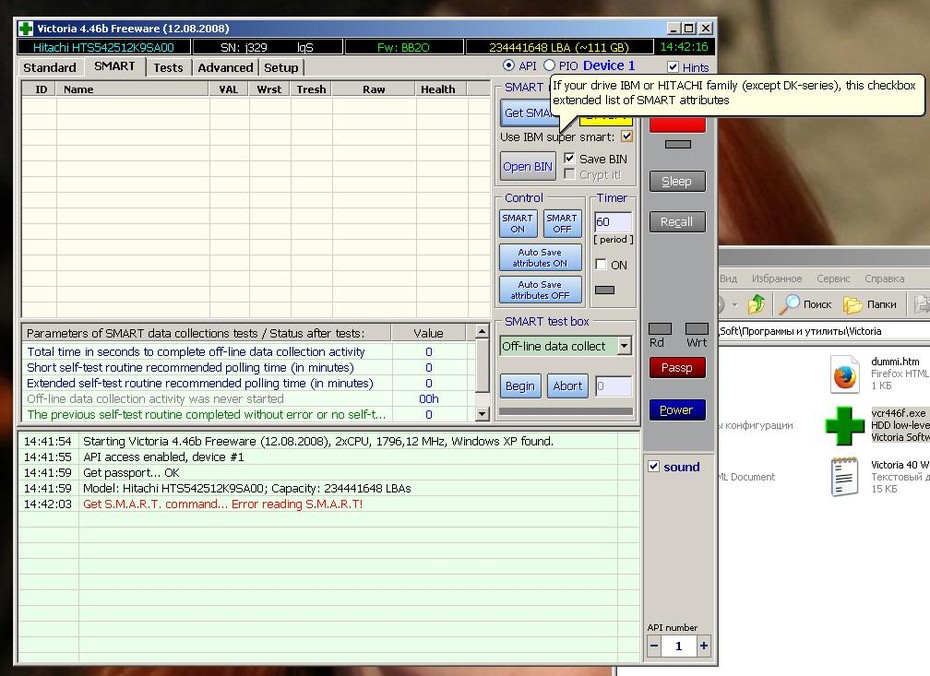Click the Timer period input field
The image size is (930, 676).
click(613, 222)
